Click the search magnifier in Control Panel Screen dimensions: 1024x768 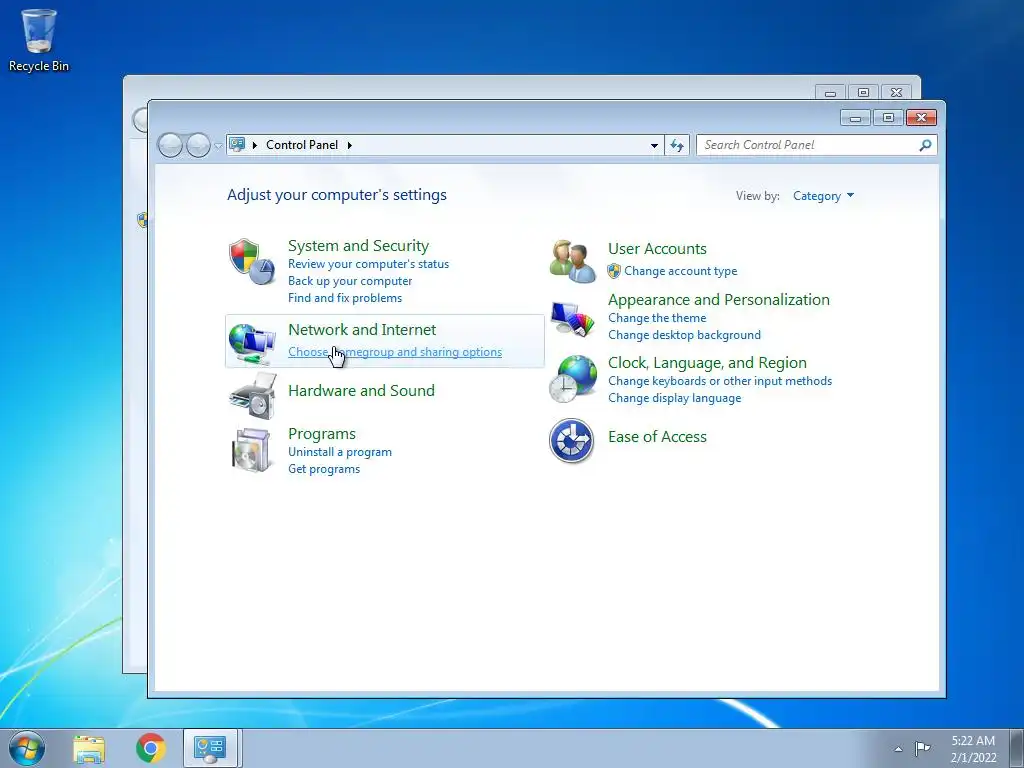coord(925,145)
